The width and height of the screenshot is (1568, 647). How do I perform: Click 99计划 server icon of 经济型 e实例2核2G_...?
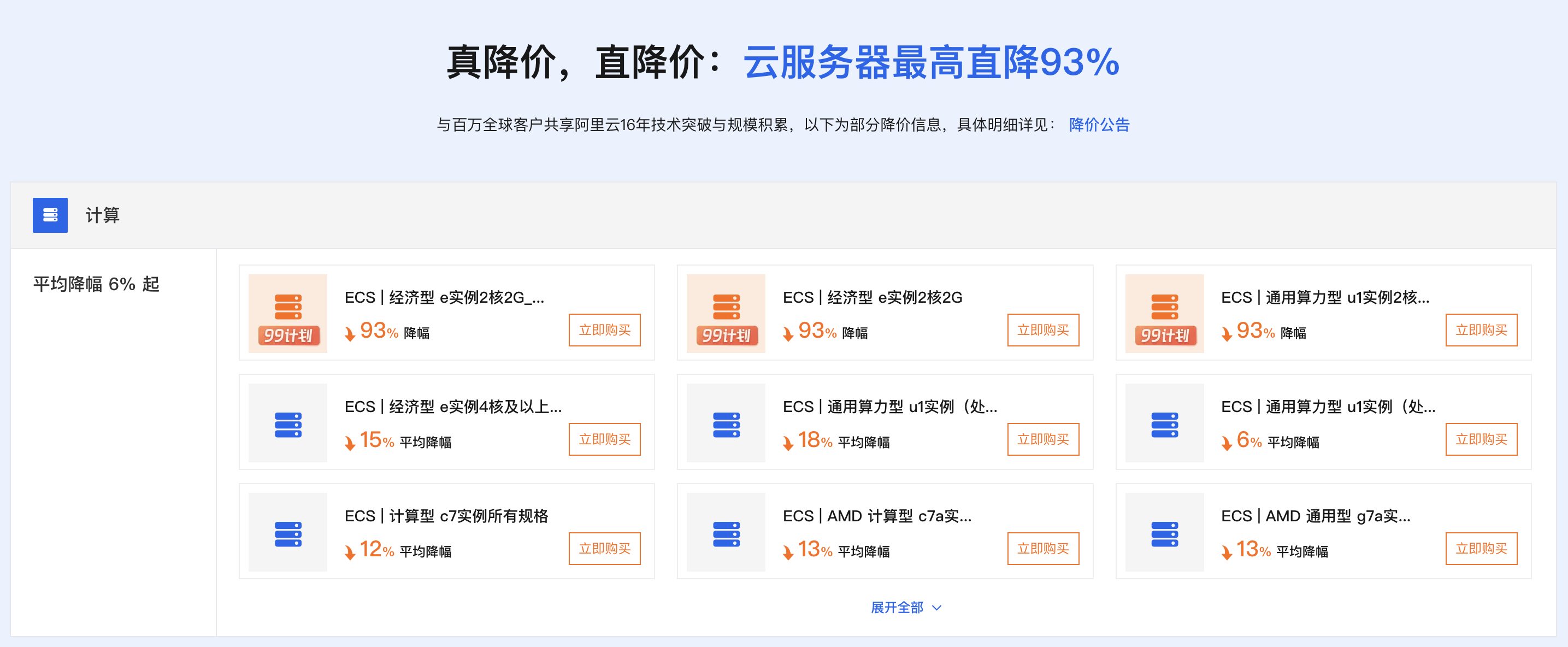(288, 314)
